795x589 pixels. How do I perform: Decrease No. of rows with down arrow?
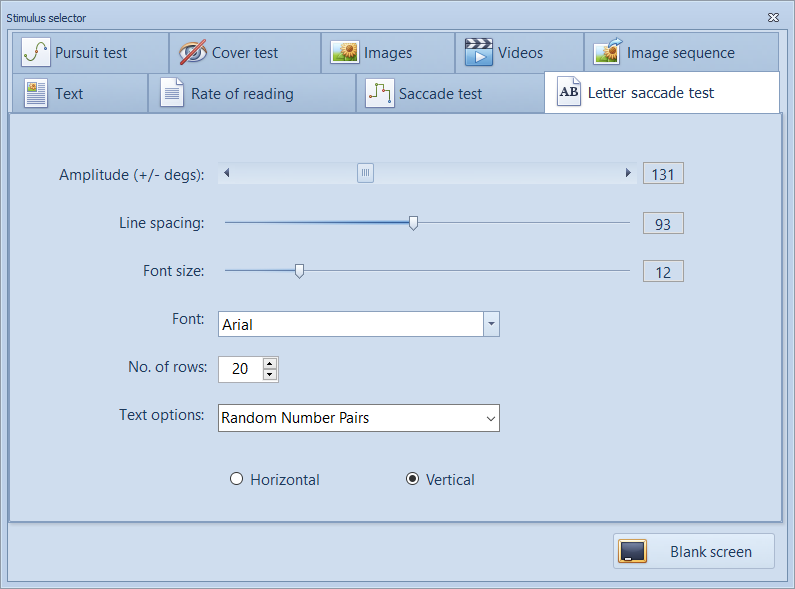point(270,375)
